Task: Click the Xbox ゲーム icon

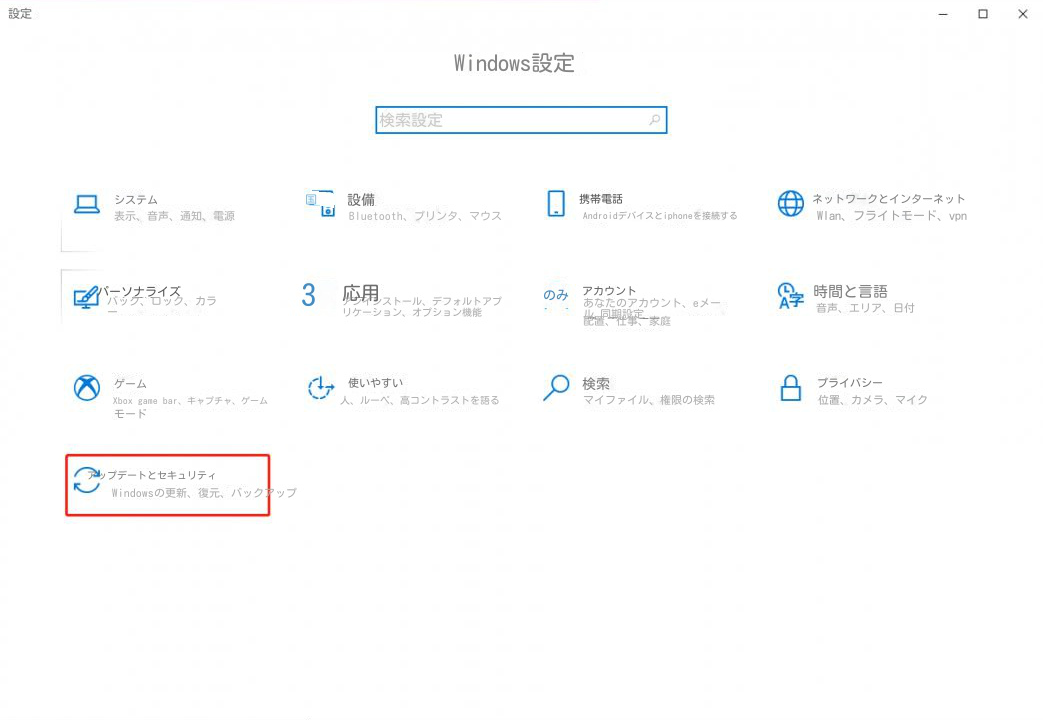Action: point(86,388)
